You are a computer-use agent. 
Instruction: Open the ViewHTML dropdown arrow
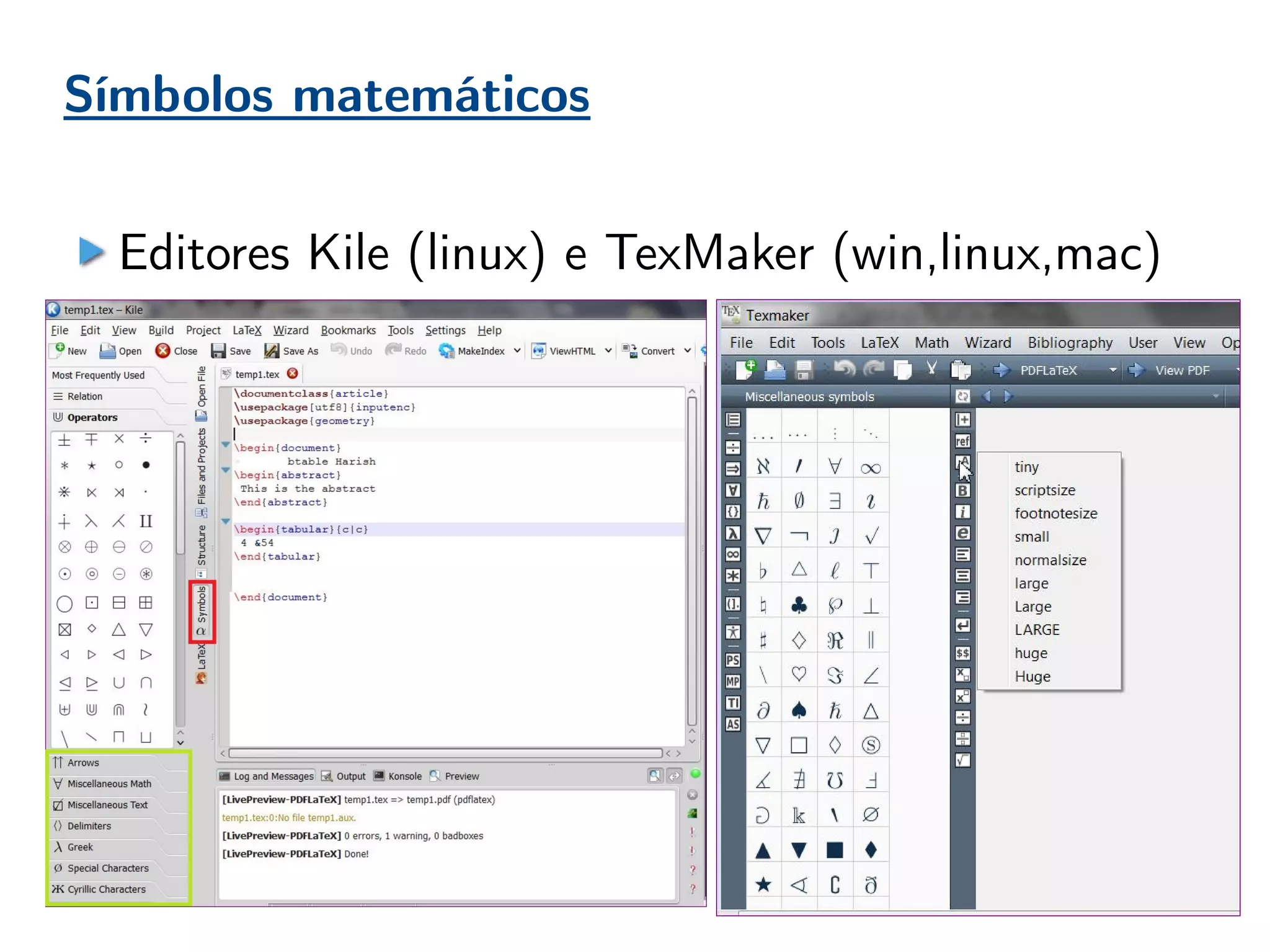tap(608, 351)
